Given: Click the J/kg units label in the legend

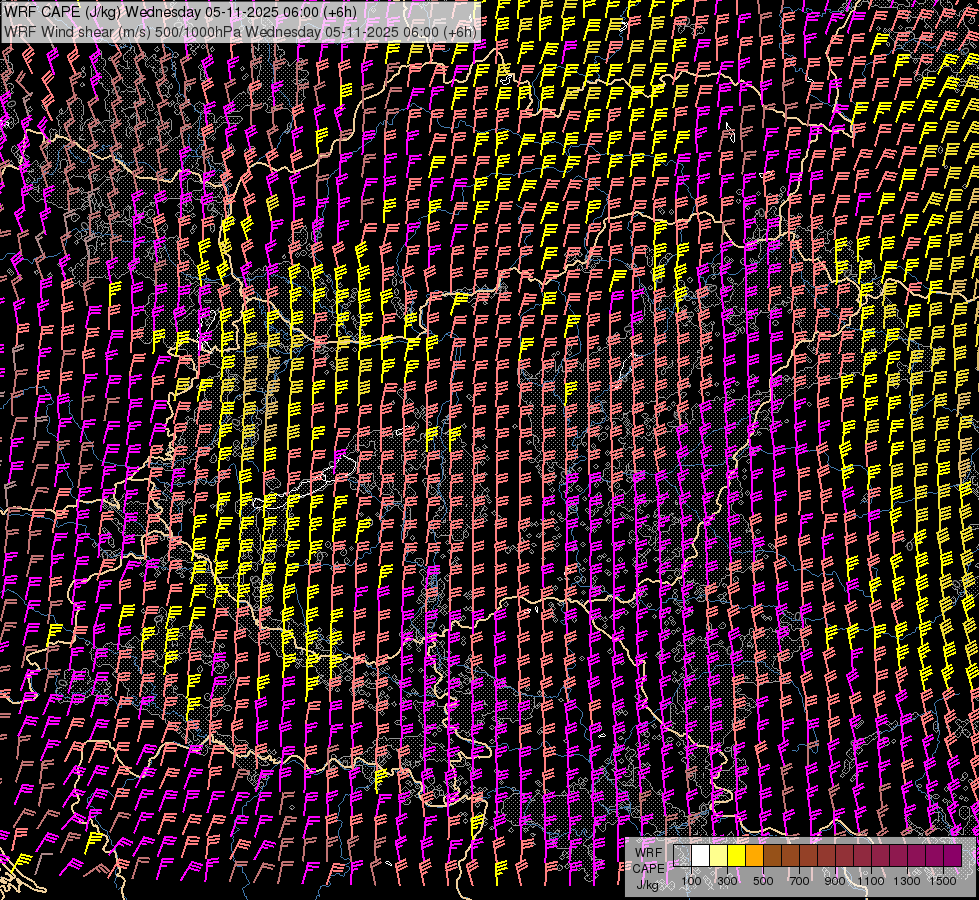Looking at the screenshot, I should [648, 884].
